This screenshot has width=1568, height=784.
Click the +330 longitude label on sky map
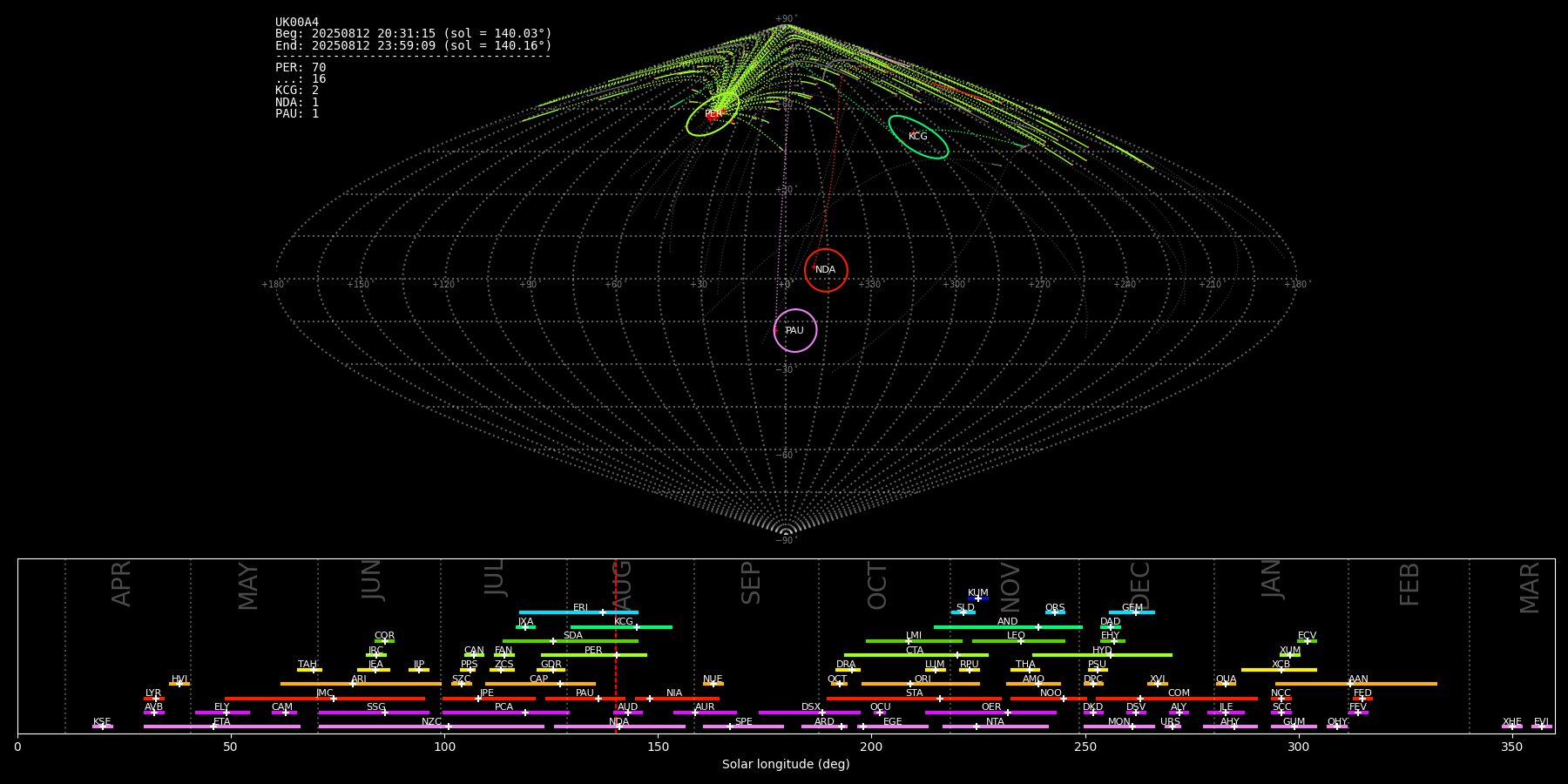[869, 285]
